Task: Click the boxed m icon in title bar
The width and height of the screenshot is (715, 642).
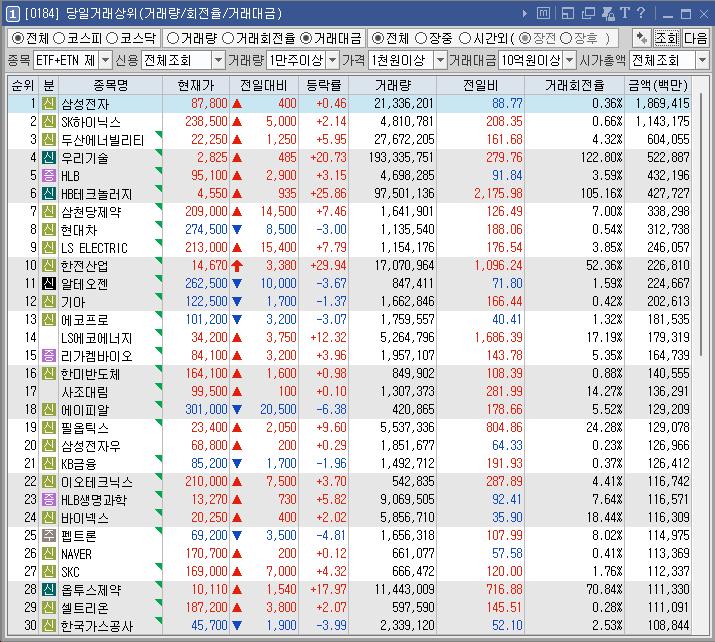Action: pyautogui.click(x=543, y=14)
